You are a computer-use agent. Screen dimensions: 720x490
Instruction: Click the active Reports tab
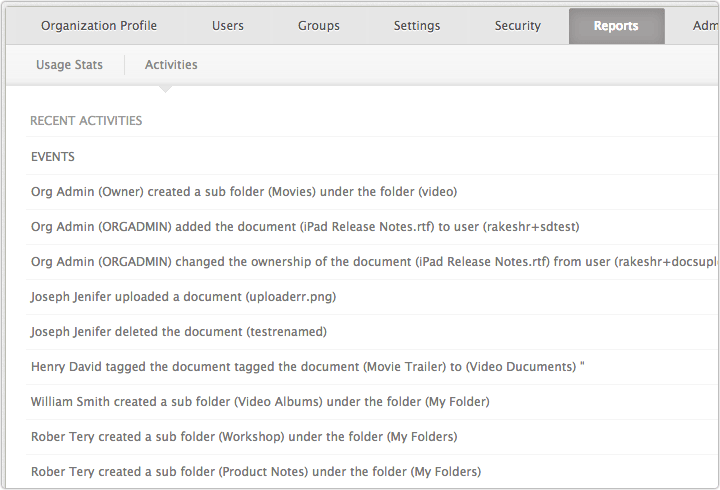[616, 26]
